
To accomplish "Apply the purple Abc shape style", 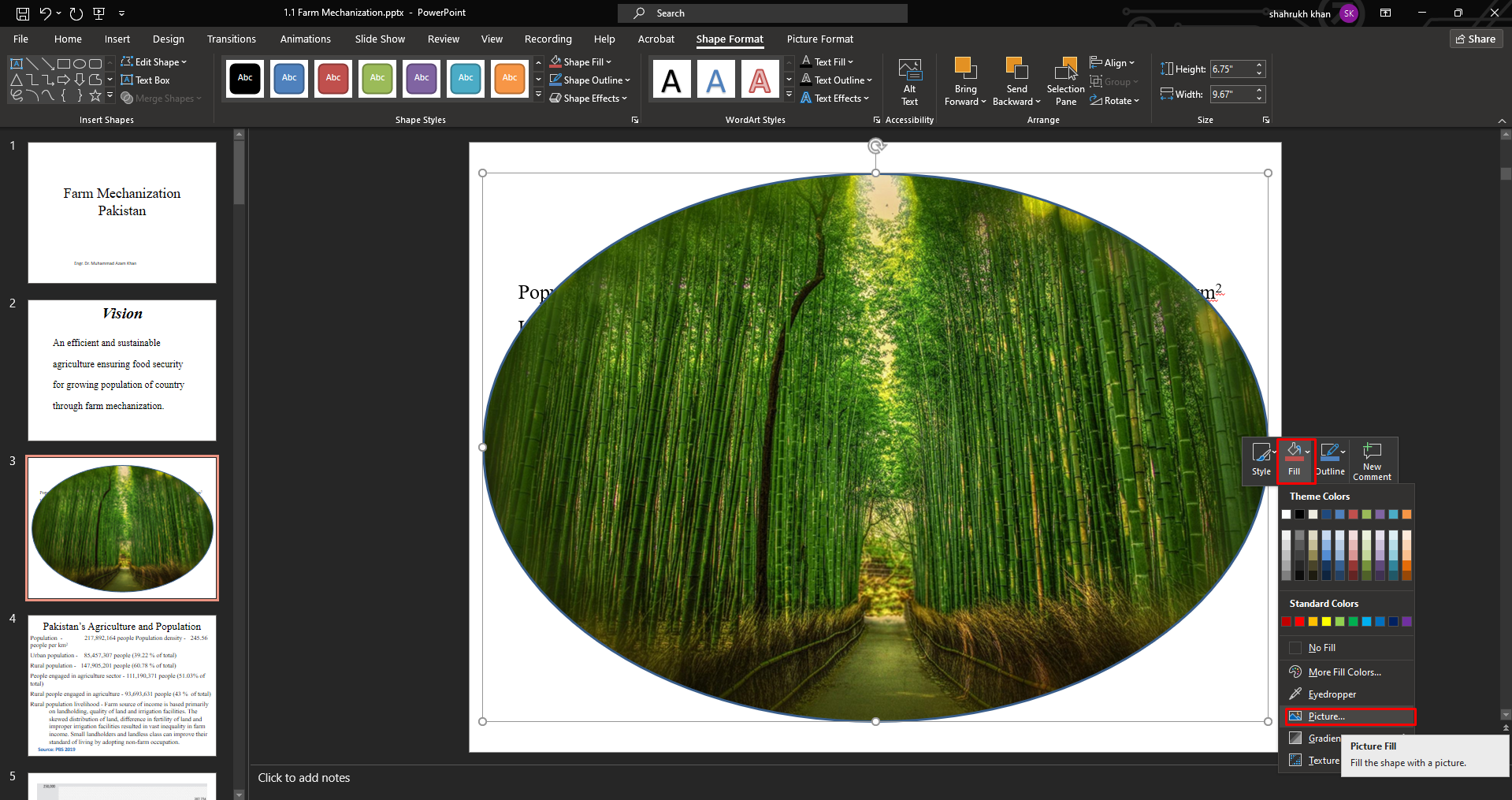I will click(422, 79).
